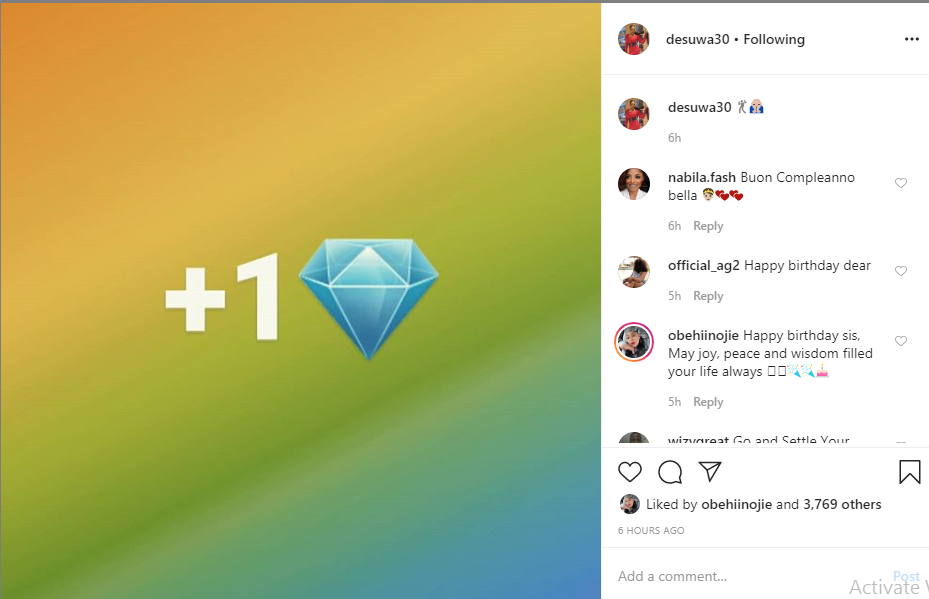This screenshot has width=929, height=599.
Task: Open the three-dot more options menu
Action: [911, 39]
